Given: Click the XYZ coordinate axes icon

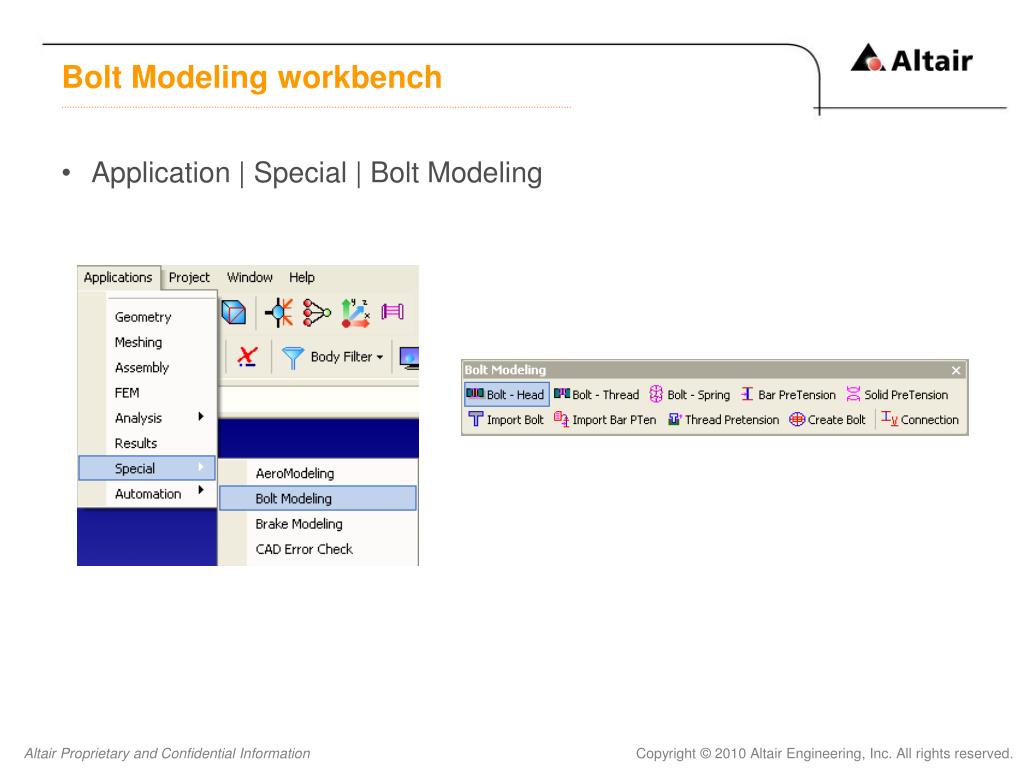Looking at the screenshot, I should [x=355, y=313].
